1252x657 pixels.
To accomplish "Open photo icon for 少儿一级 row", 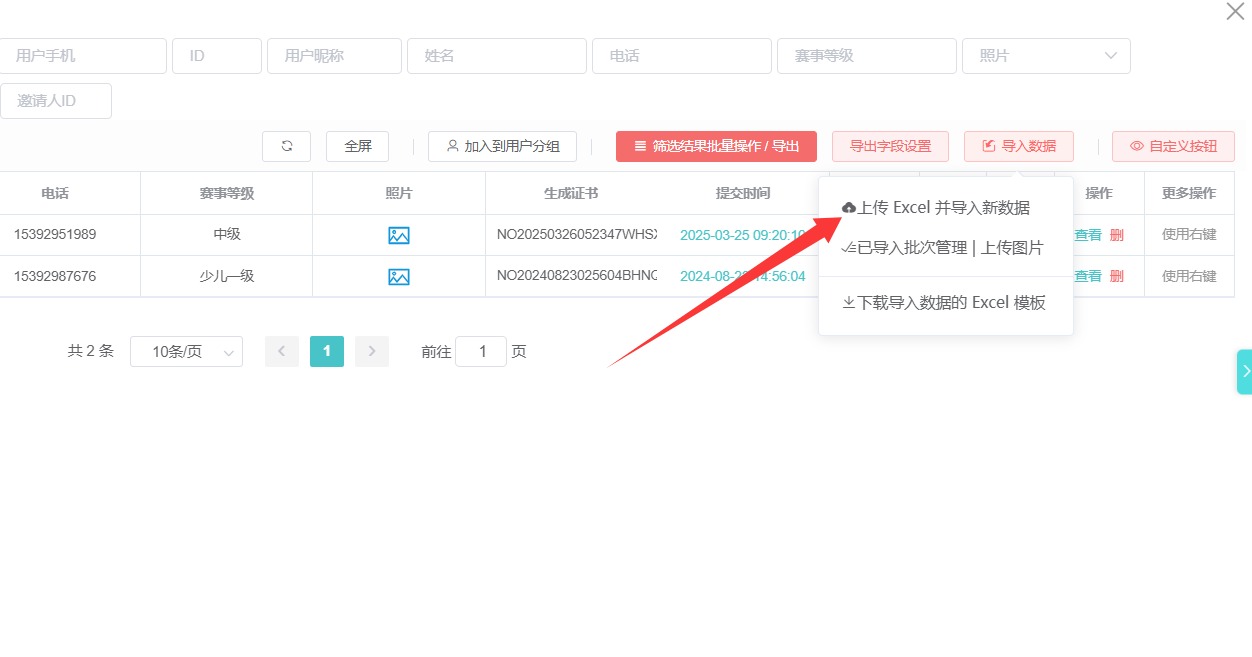I will 399,276.
